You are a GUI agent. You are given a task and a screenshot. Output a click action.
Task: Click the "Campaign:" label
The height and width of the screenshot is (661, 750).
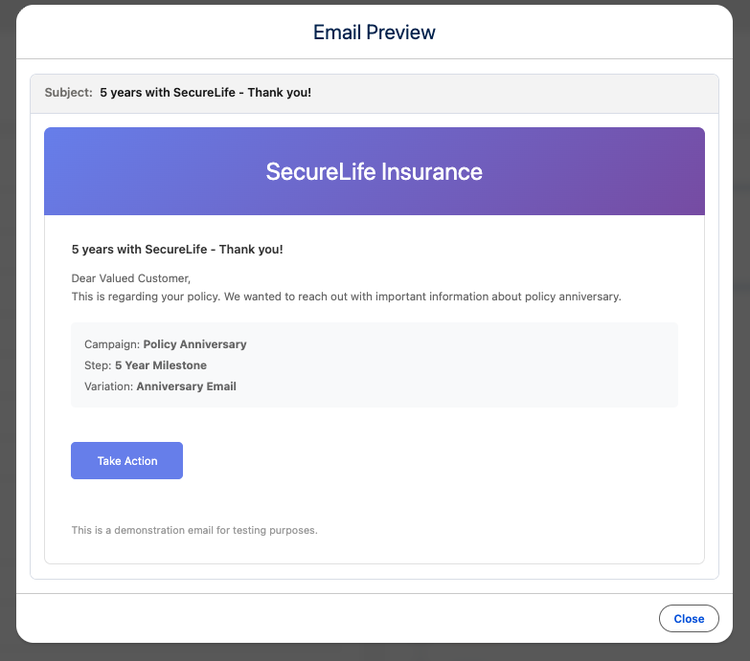pyautogui.click(x=112, y=344)
